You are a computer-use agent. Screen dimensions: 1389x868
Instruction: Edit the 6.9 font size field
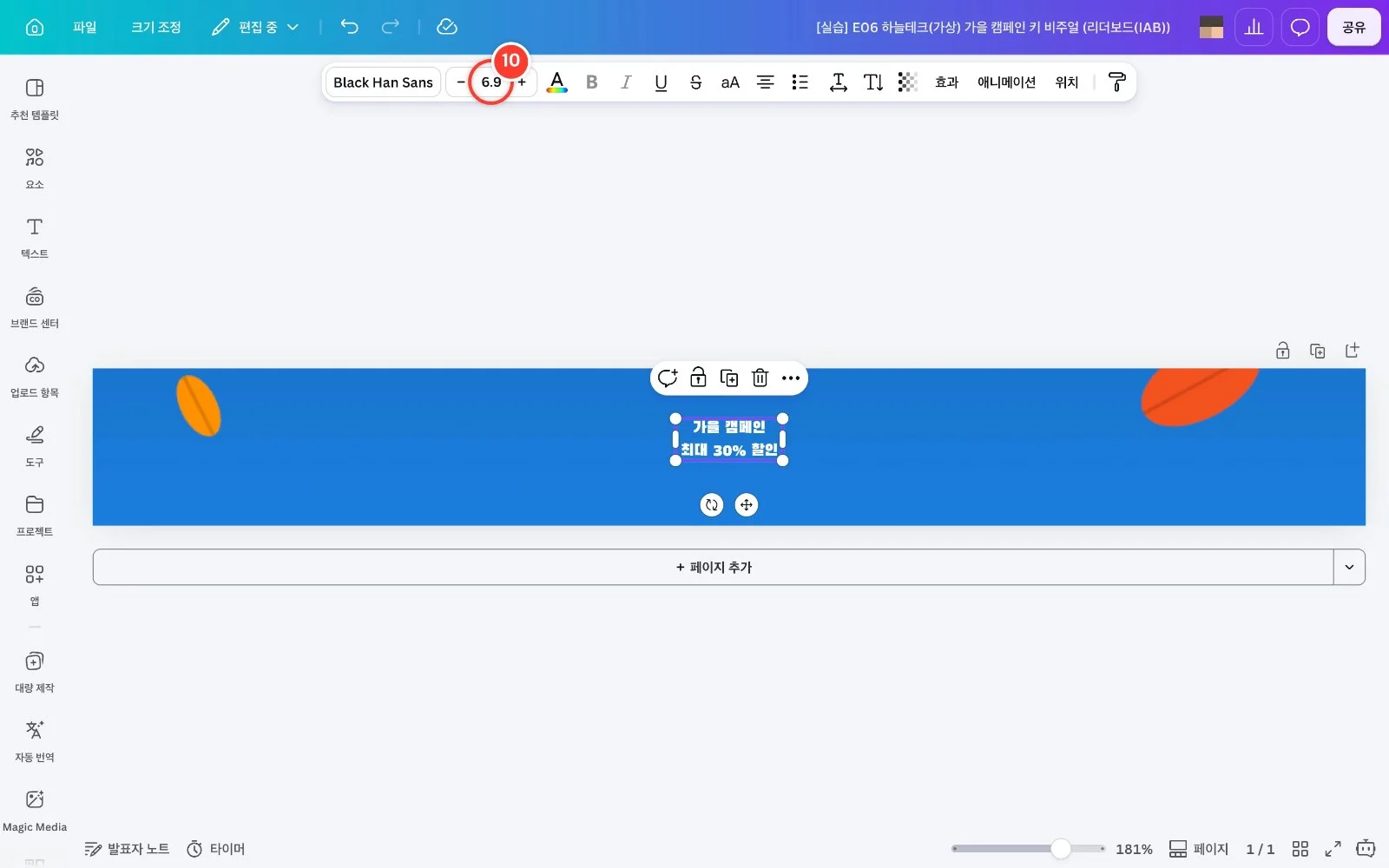point(491,82)
